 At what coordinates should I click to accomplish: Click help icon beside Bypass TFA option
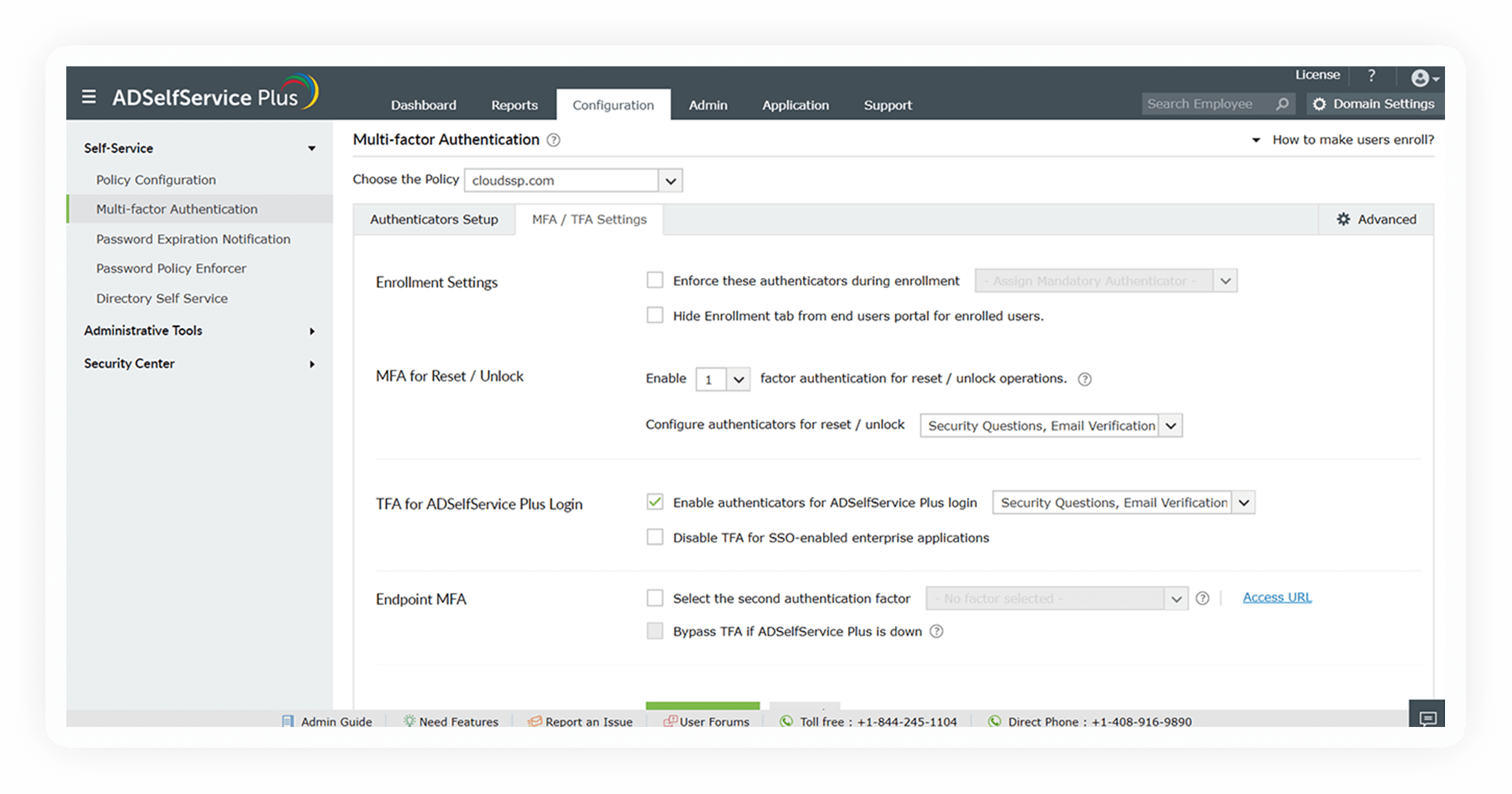(937, 631)
